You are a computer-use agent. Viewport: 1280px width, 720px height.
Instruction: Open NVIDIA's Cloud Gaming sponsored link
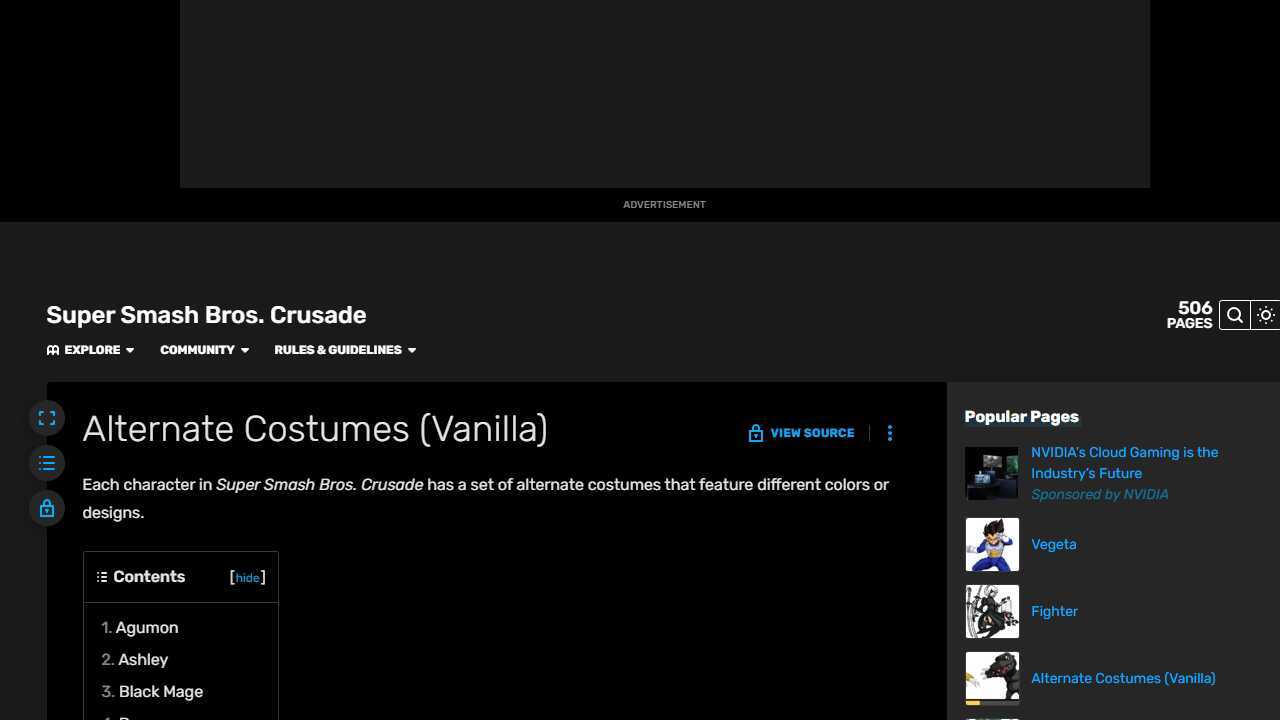coord(1124,463)
